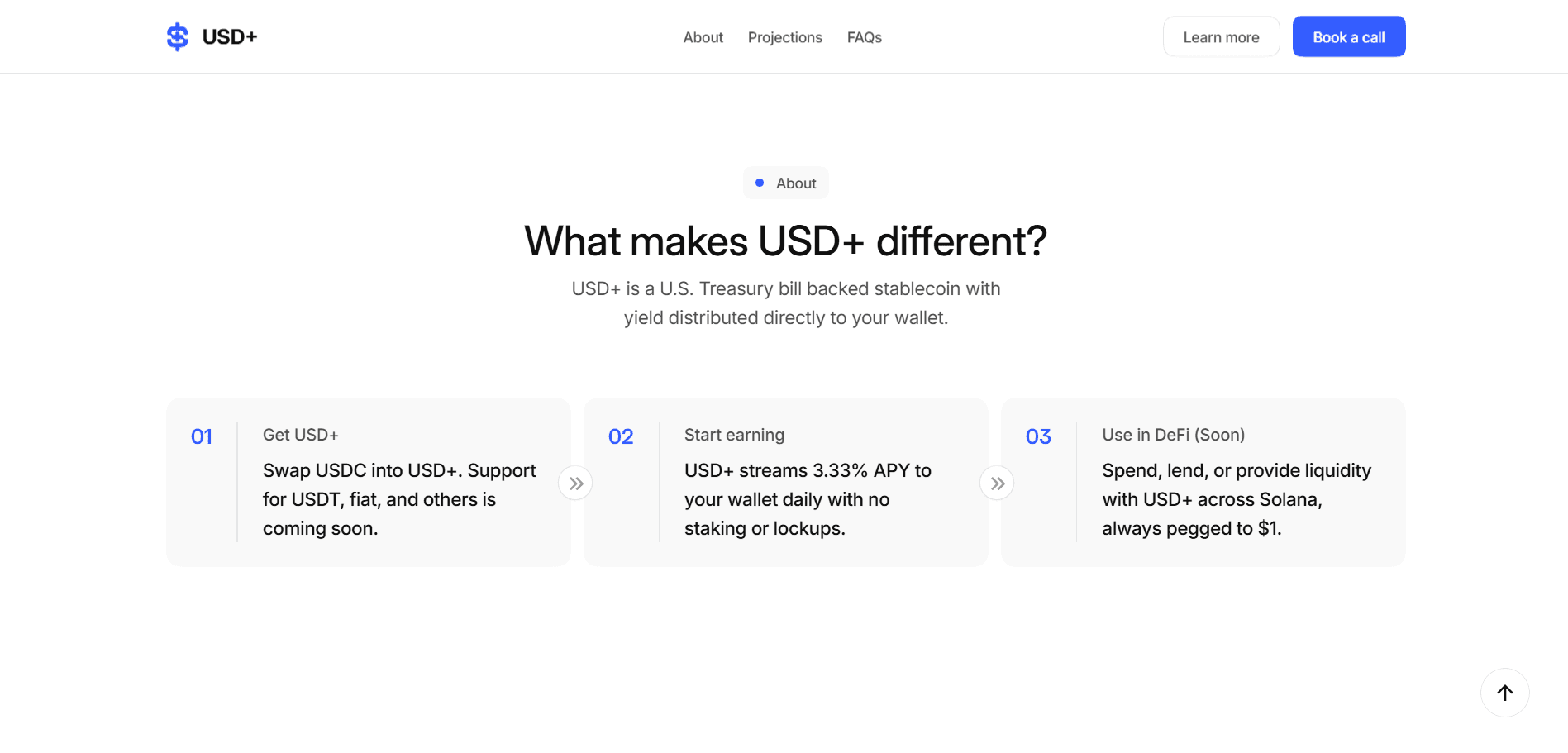Click the USD+ brand name text
The width and height of the screenshot is (1568, 753).
(x=230, y=37)
